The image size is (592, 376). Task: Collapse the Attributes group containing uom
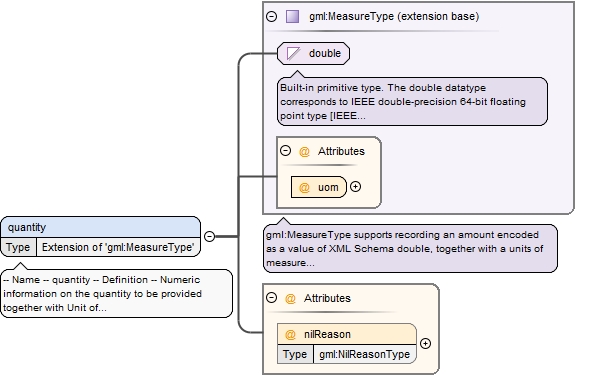click(x=285, y=151)
